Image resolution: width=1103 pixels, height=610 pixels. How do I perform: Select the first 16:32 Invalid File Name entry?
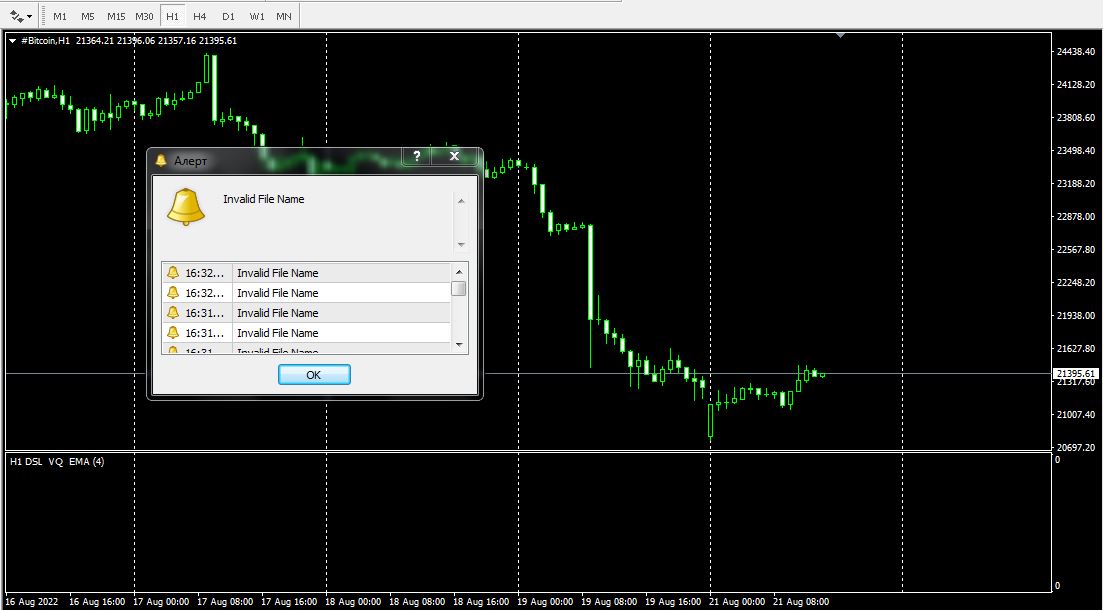click(x=306, y=273)
